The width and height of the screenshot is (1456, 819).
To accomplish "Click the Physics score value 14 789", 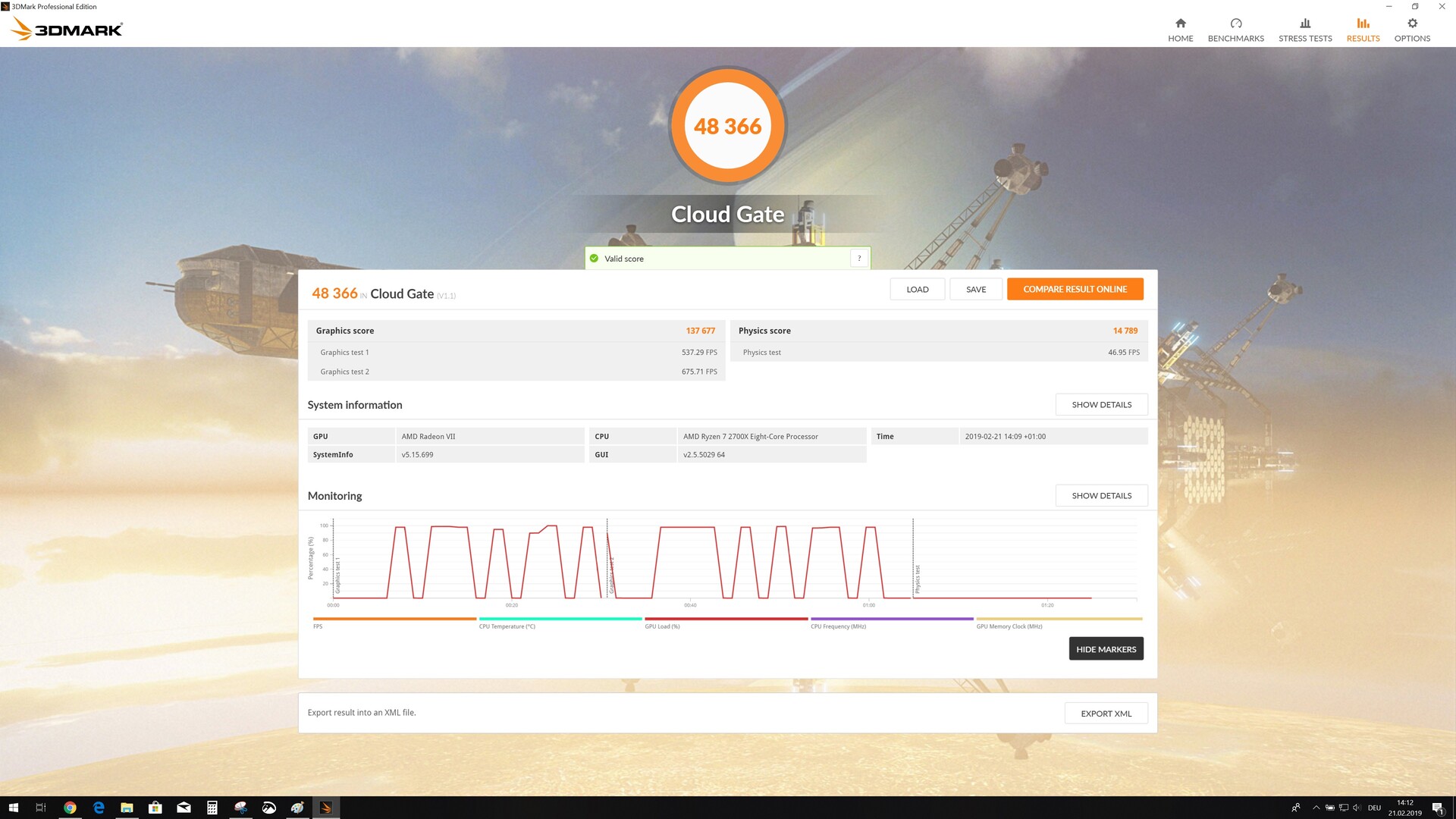I will 1125,331.
